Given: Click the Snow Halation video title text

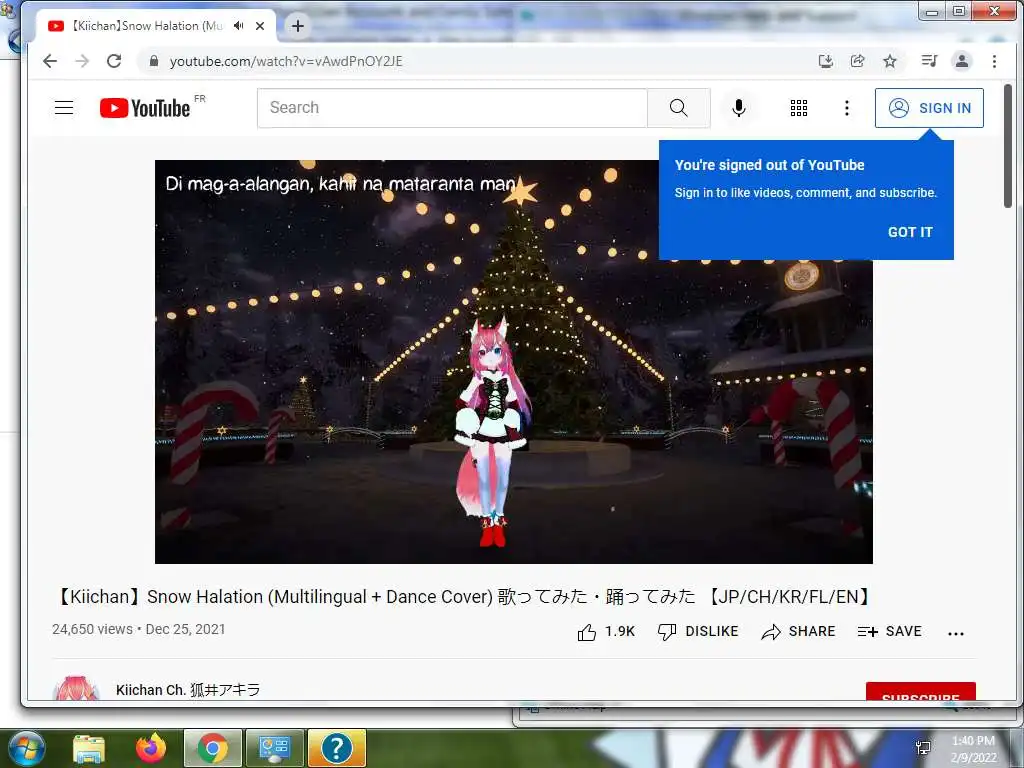Looking at the screenshot, I should [x=463, y=597].
